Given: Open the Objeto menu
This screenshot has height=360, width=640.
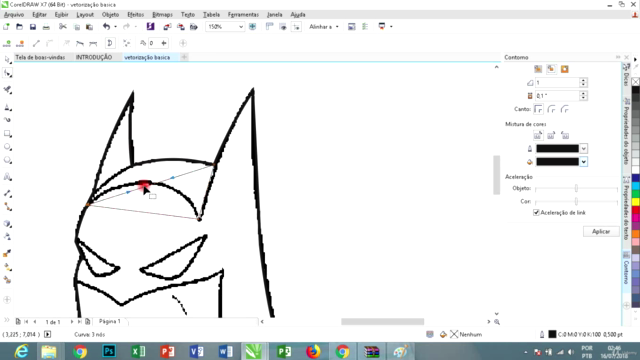Looking at the screenshot, I should point(110,15).
